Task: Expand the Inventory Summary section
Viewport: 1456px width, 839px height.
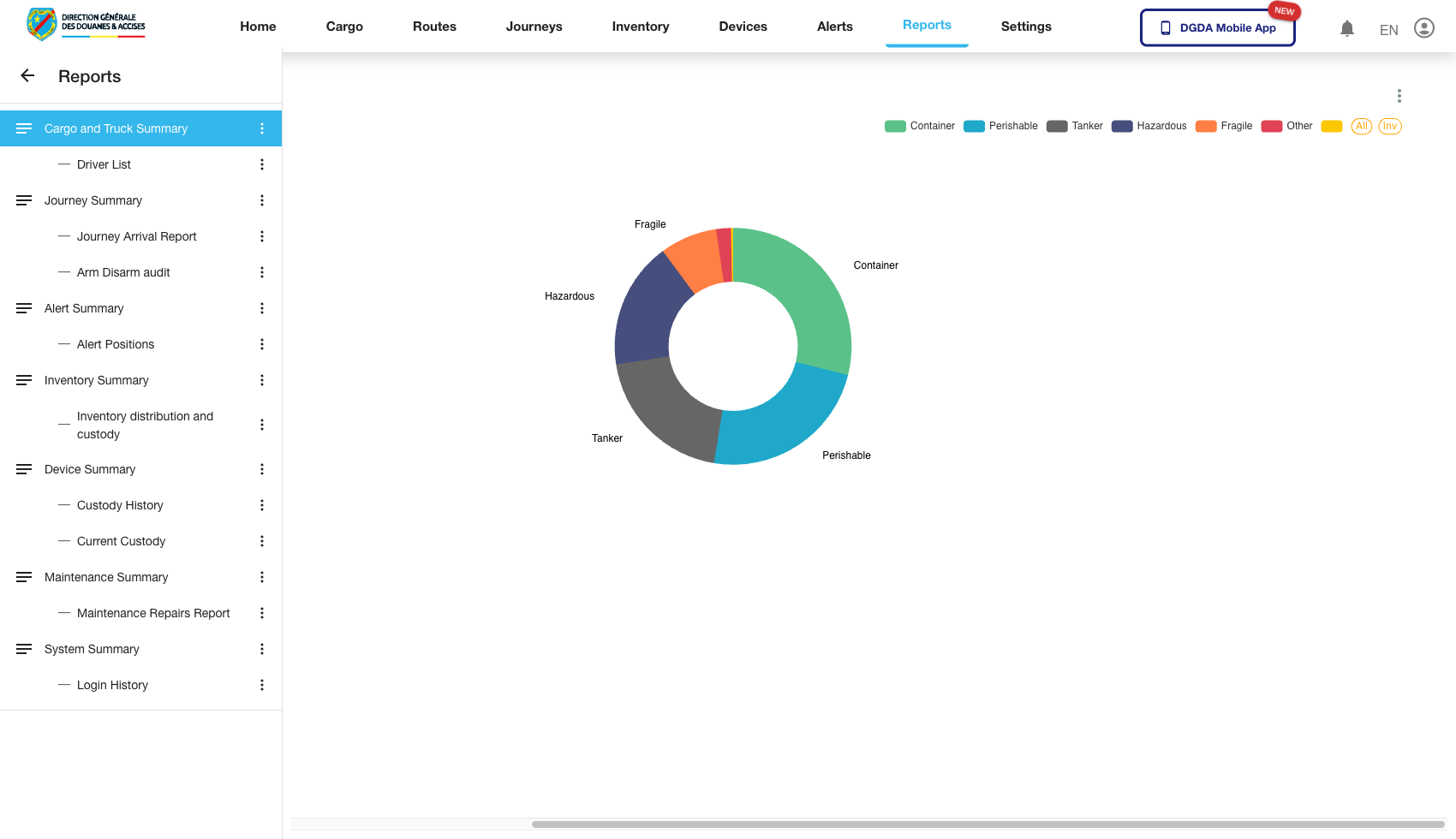Action: click(x=96, y=380)
